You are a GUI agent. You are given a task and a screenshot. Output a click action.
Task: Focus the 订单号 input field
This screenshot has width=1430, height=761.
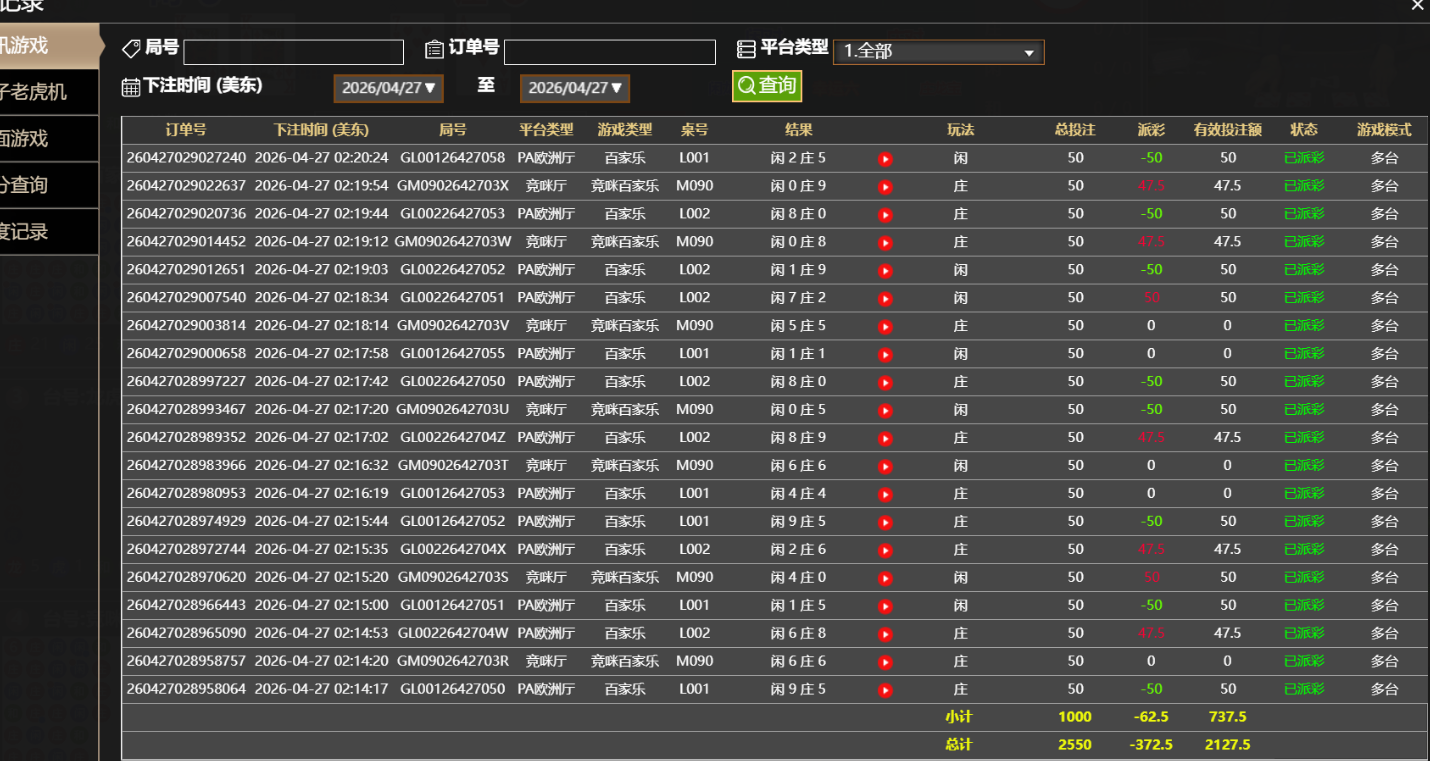click(x=610, y=52)
